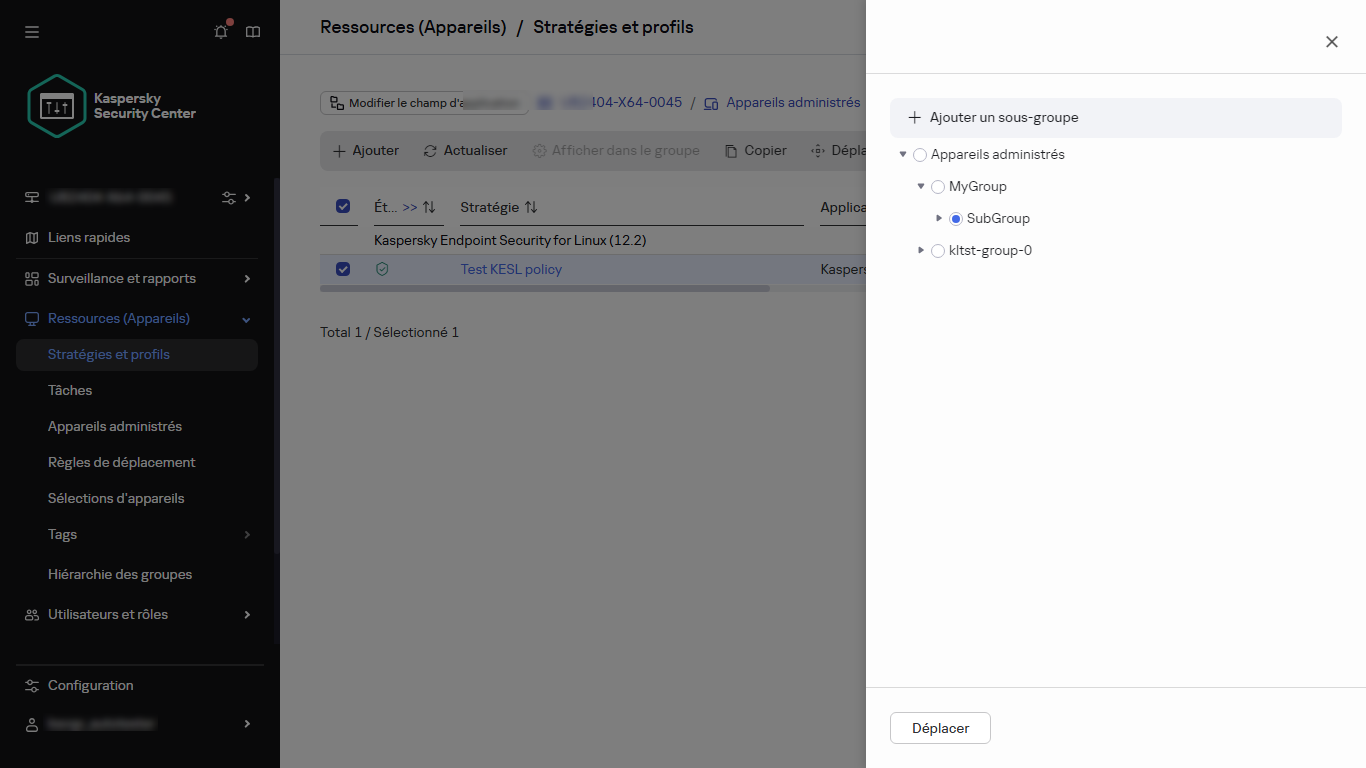Screen dimensions: 1366x768
Task: Open the Test KESL policy link
Action: [x=511, y=269]
